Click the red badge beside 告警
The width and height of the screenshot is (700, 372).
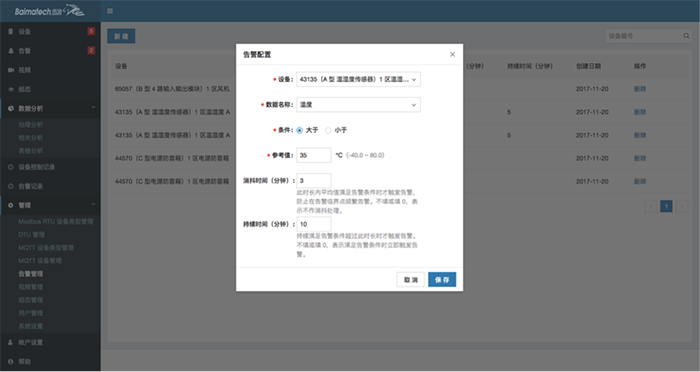click(x=91, y=50)
